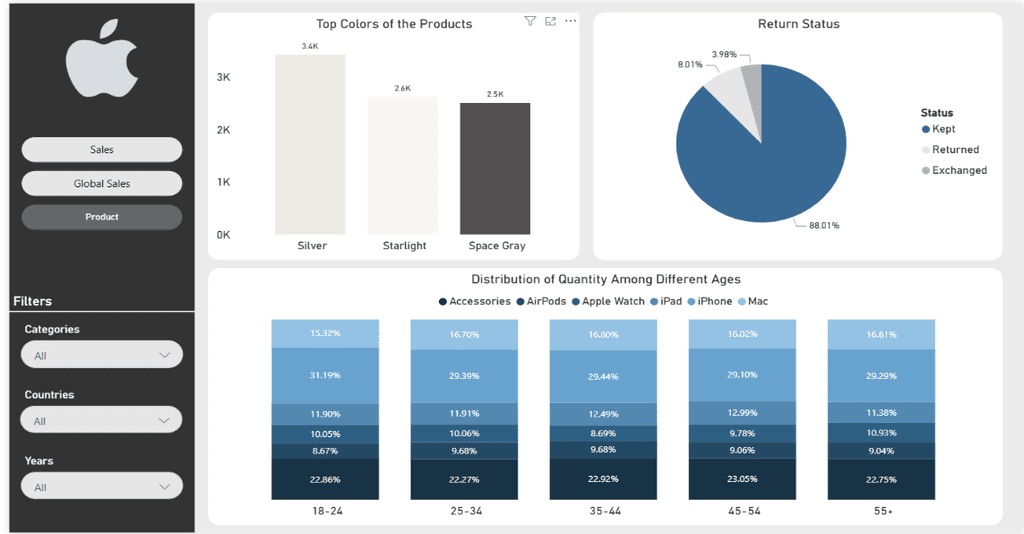Select the Space Gray bar
Image resolution: width=1024 pixels, height=534 pixels.
[x=495, y=168]
